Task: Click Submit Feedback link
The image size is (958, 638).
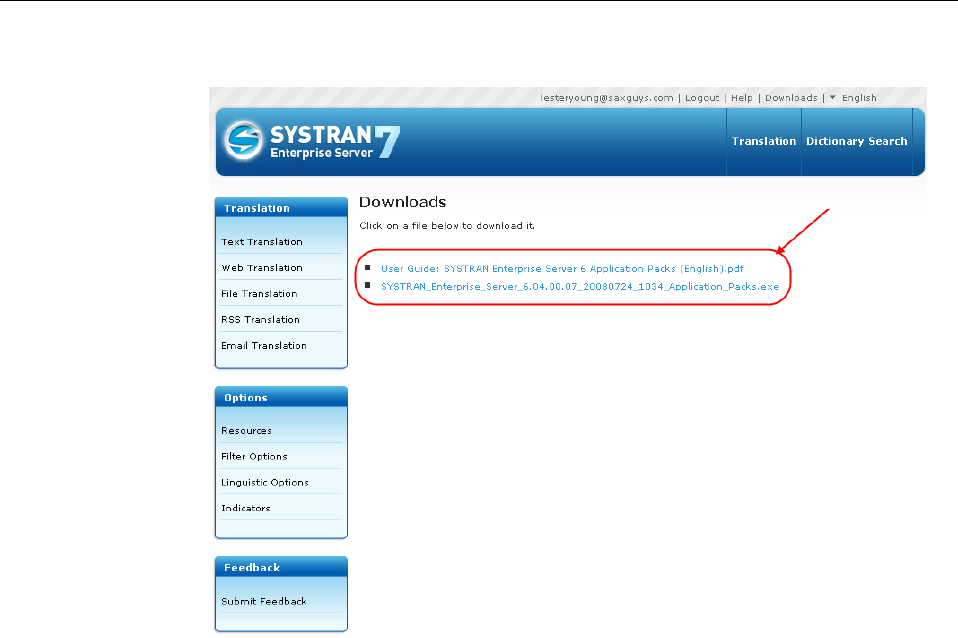Action: tap(263, 601)
